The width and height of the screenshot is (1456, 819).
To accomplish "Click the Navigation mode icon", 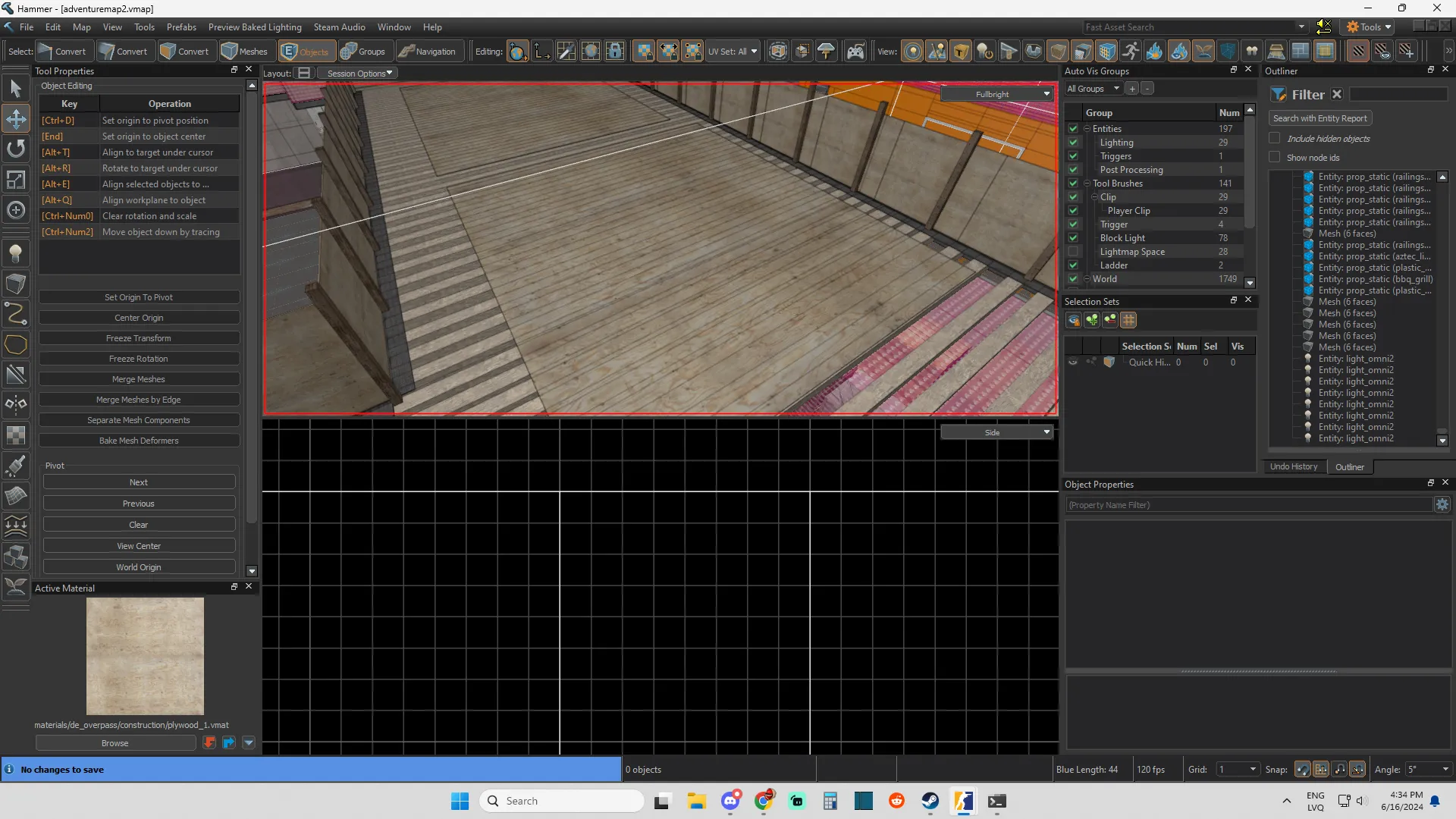I will coord(427,52).
